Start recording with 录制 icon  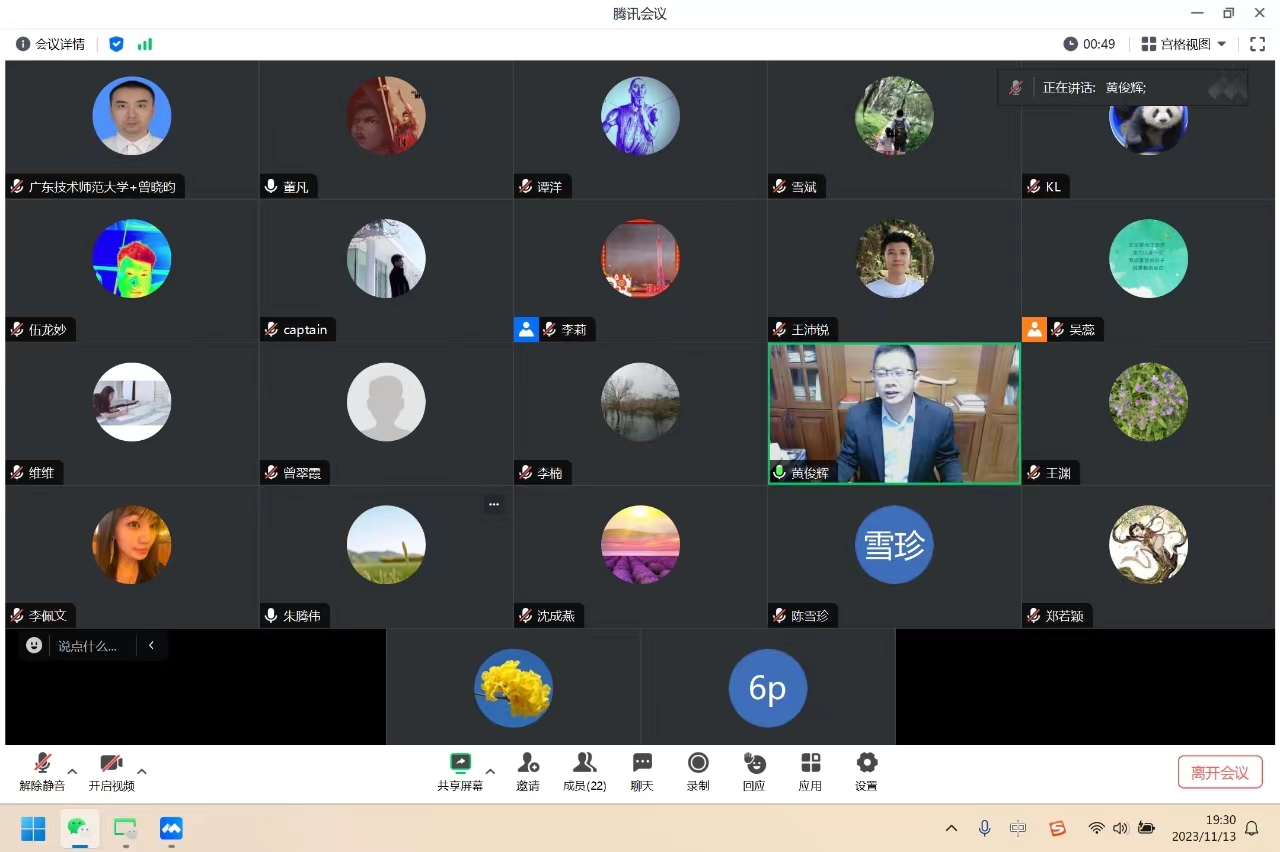[698, 764]
